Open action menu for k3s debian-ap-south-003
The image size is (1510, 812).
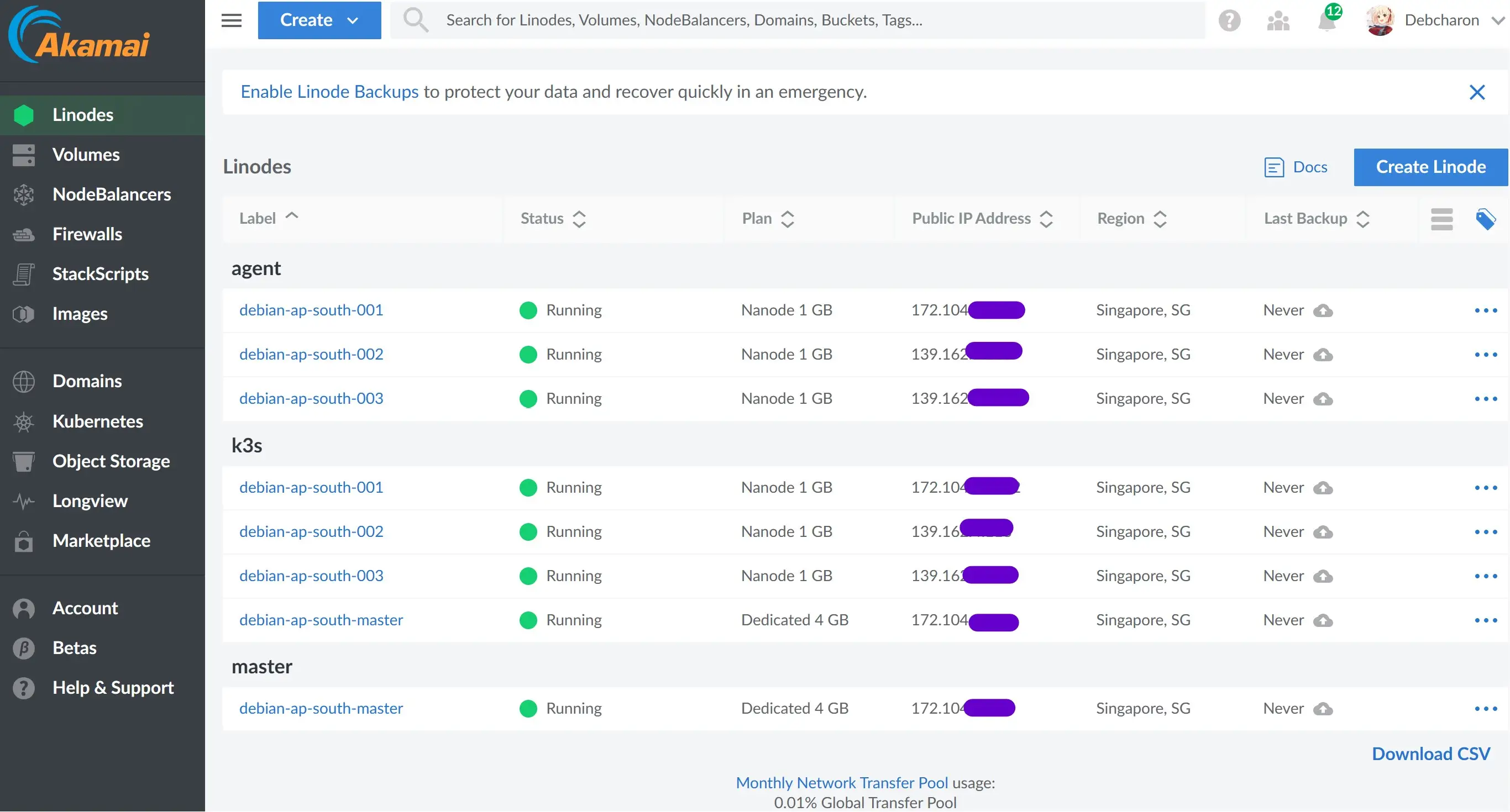tap(1485, 577)
